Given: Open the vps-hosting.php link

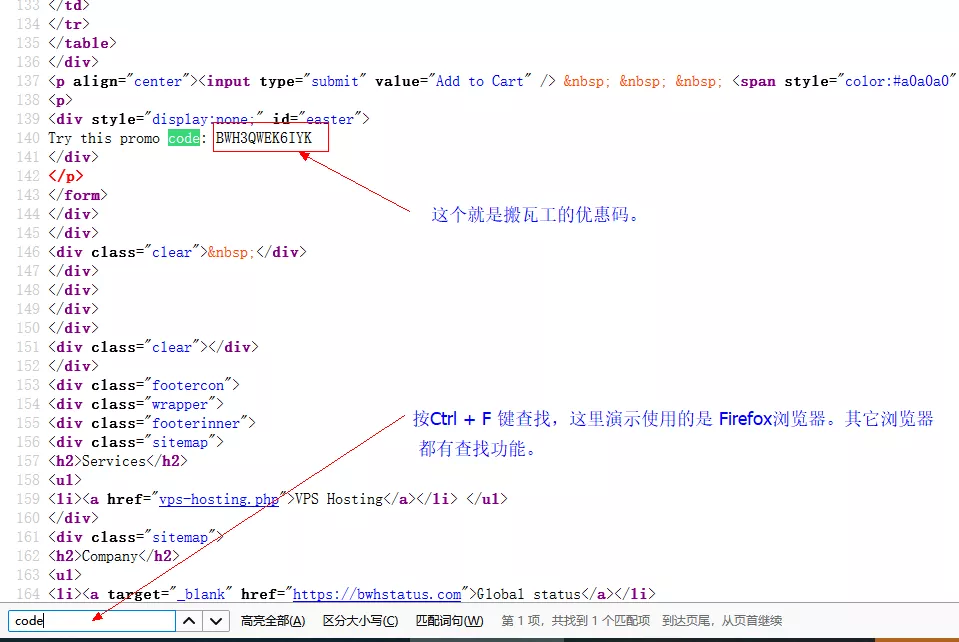Looking at the screenshot, I should tap(219, 499).
